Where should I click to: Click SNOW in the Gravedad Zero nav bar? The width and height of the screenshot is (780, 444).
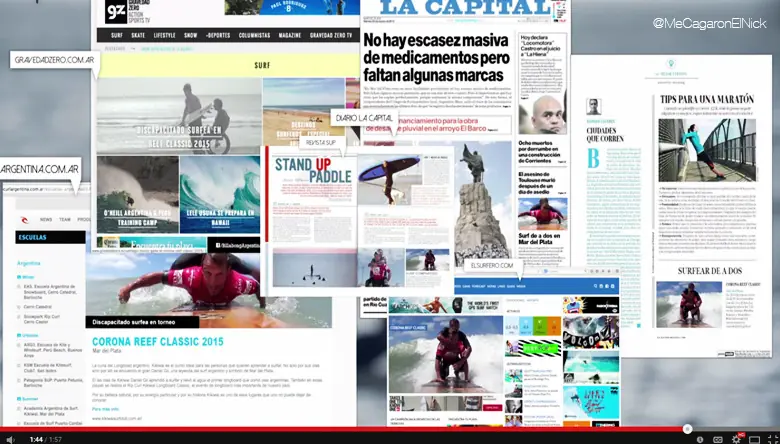191,35
